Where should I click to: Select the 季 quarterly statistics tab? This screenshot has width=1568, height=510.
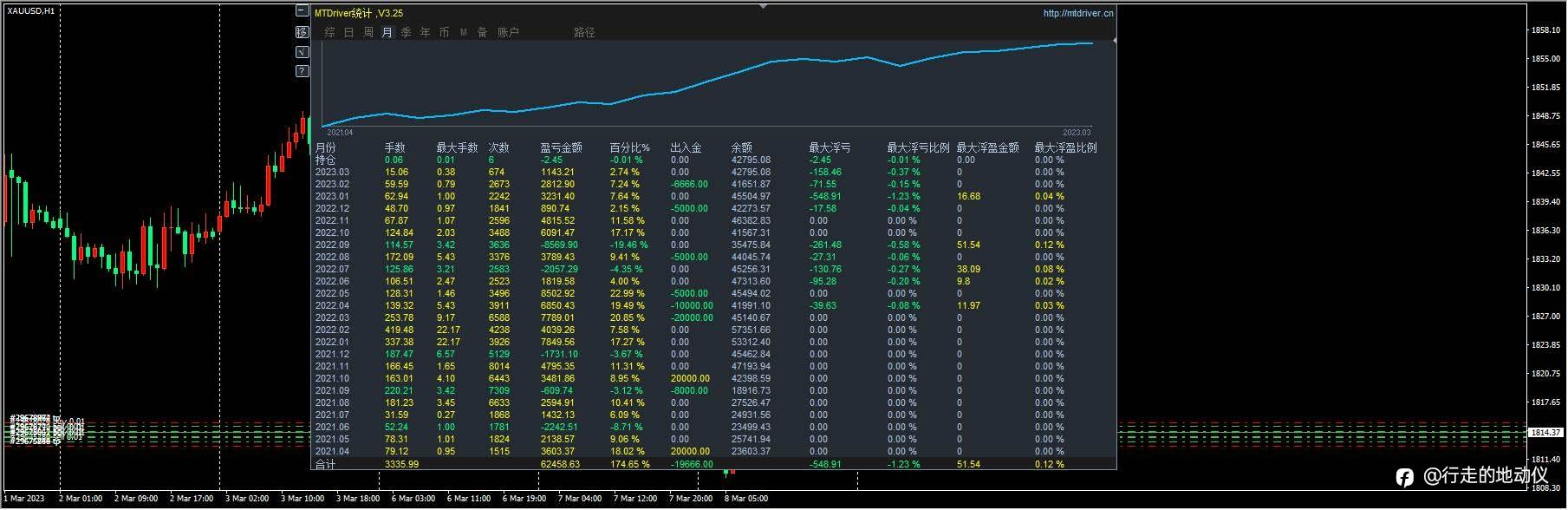(406, 32)
